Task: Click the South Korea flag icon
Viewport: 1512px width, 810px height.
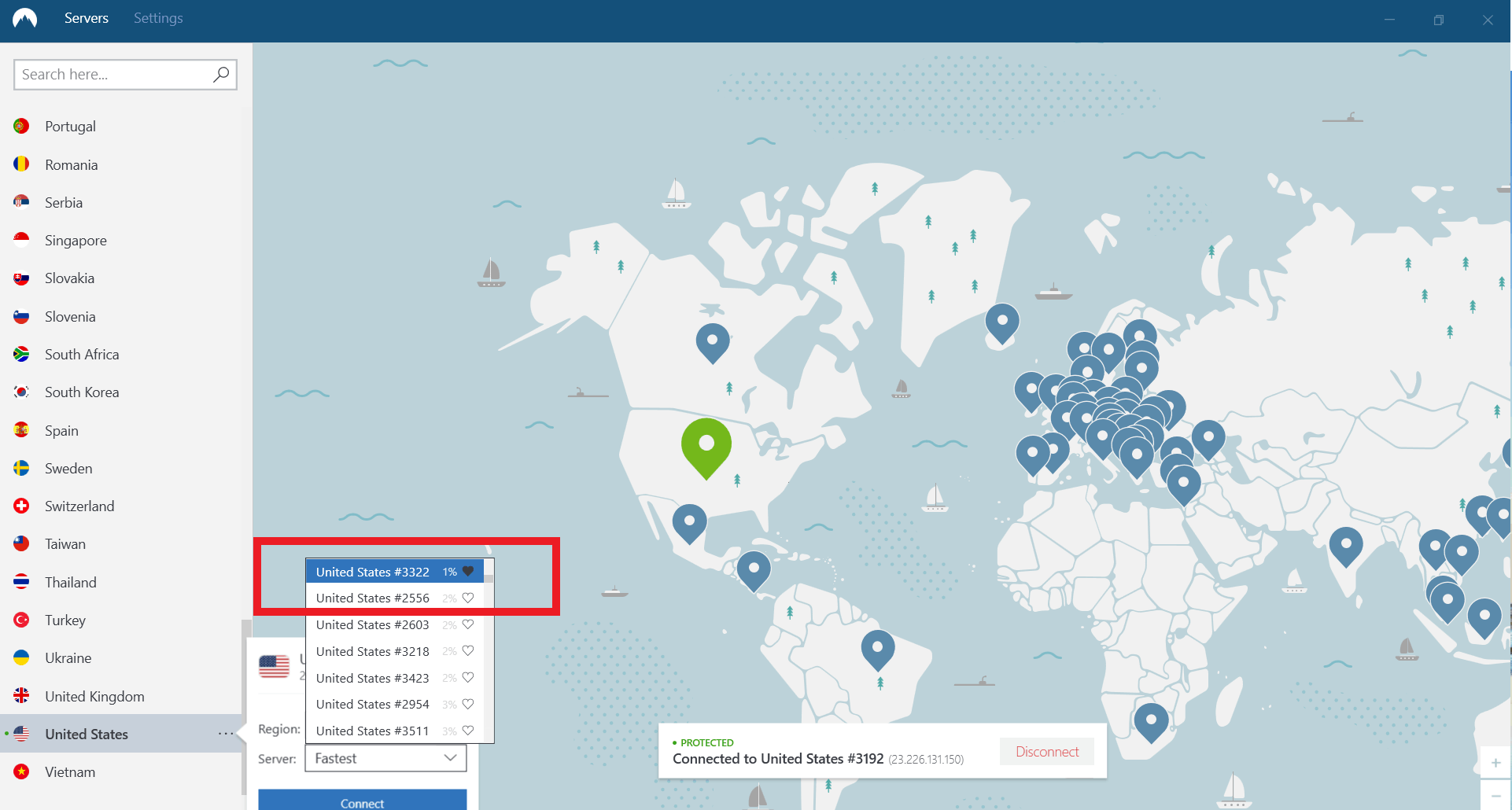Action: tap(22, 392)
